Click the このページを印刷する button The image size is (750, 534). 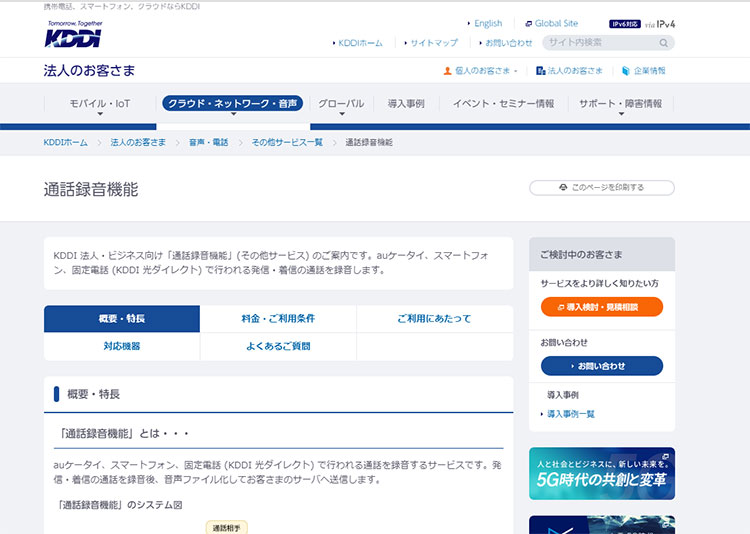click(x=602, y=188)
